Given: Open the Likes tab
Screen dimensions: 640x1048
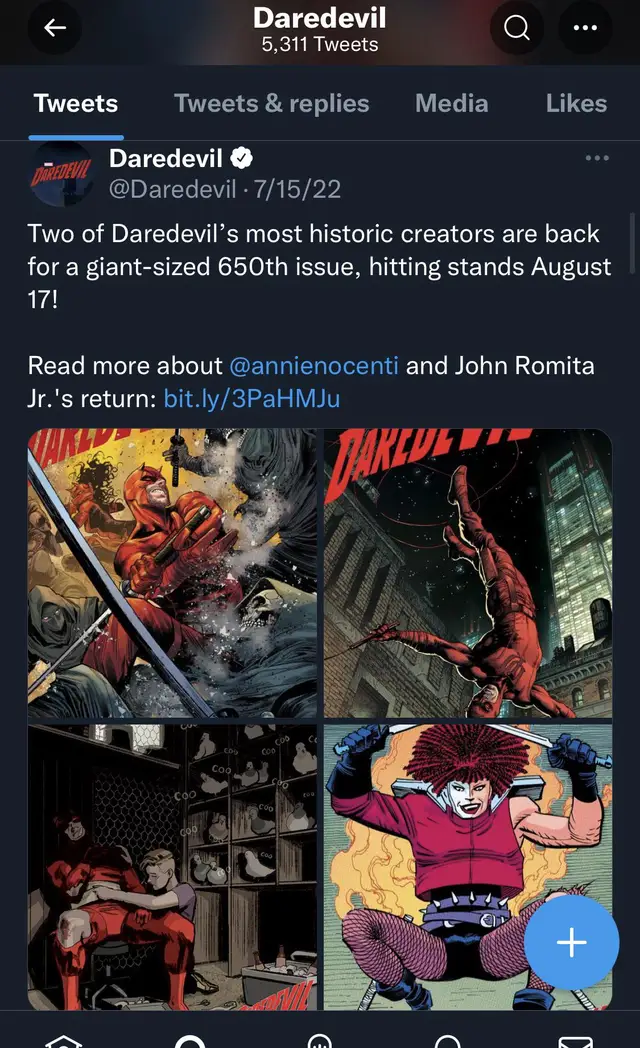Looking at the screenshot, I should click(x=576, y=104).
